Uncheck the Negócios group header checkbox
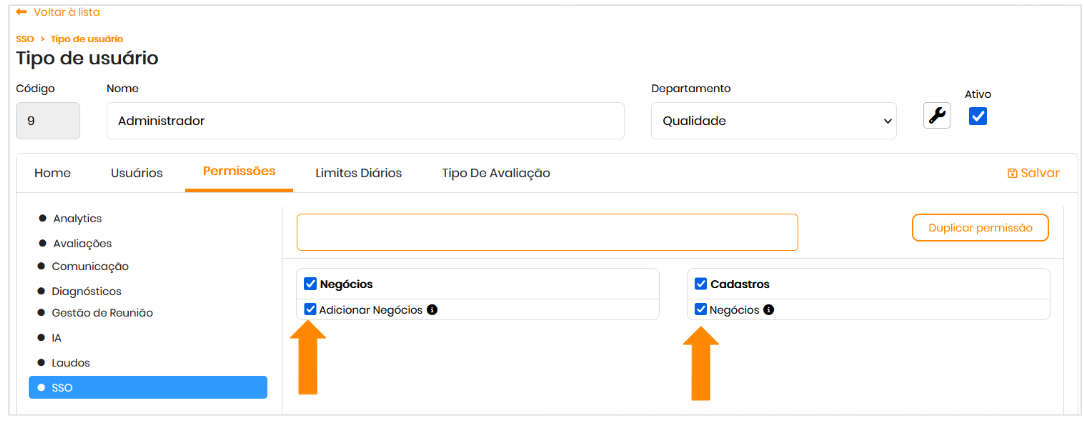This screenshot has height=421, width=1084. pyautogui.click(x=310, y=284)
